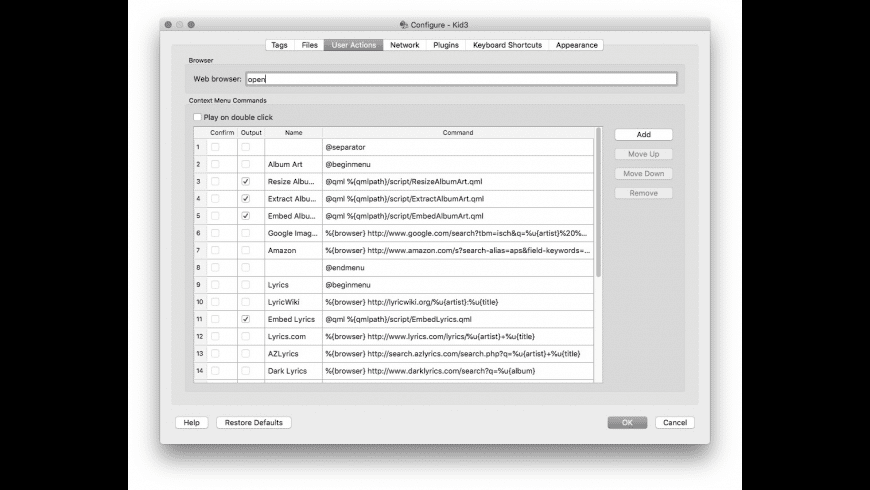Viewport: 870px width, 490px height.
Task: Select the EmbedAlbumArt.qml command cell
Action: point(458,216)
